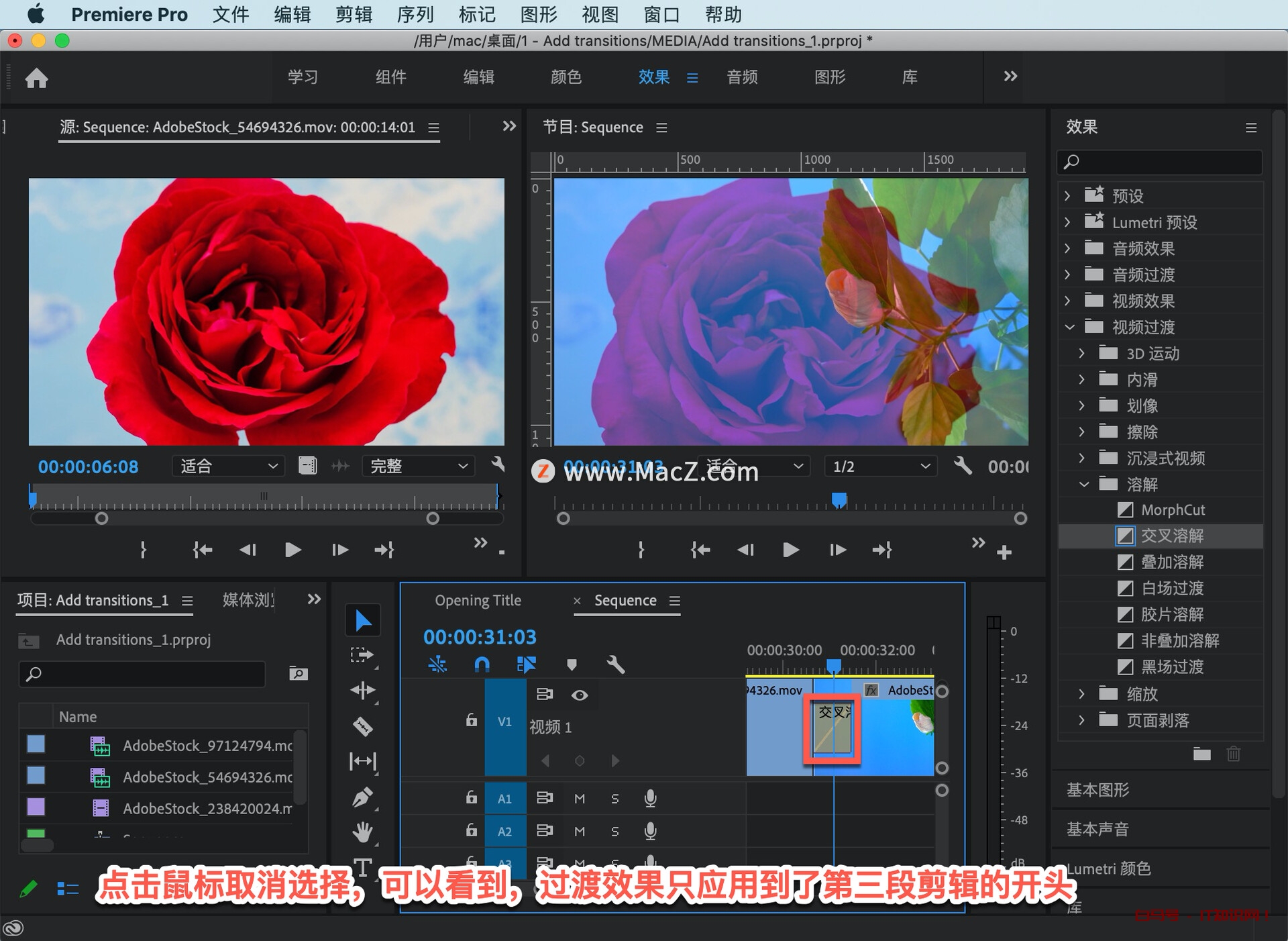Image resolution: width=1288 pixels, height=941 pixels.
Task: Select the Ripple Edit tool
Action: pos(362,691)
